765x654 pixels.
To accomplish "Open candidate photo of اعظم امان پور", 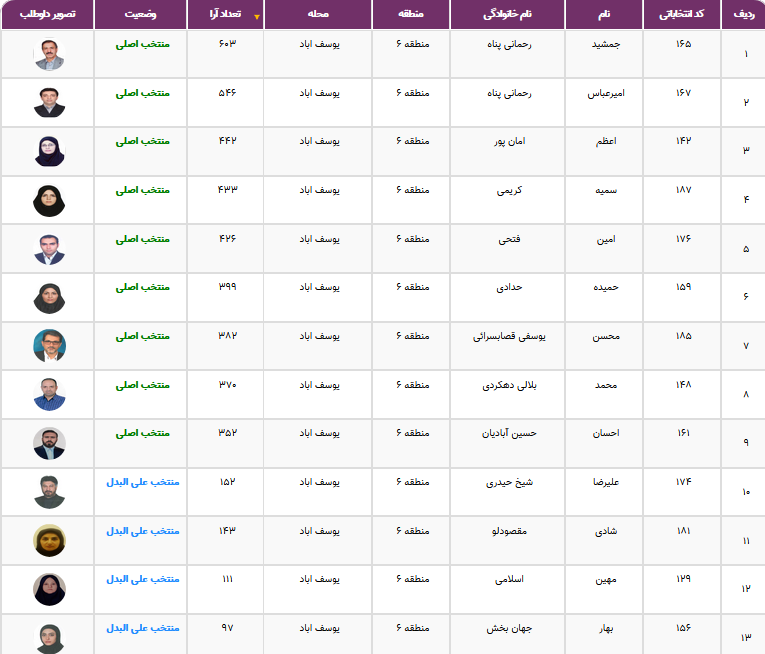I will [49, 151].
